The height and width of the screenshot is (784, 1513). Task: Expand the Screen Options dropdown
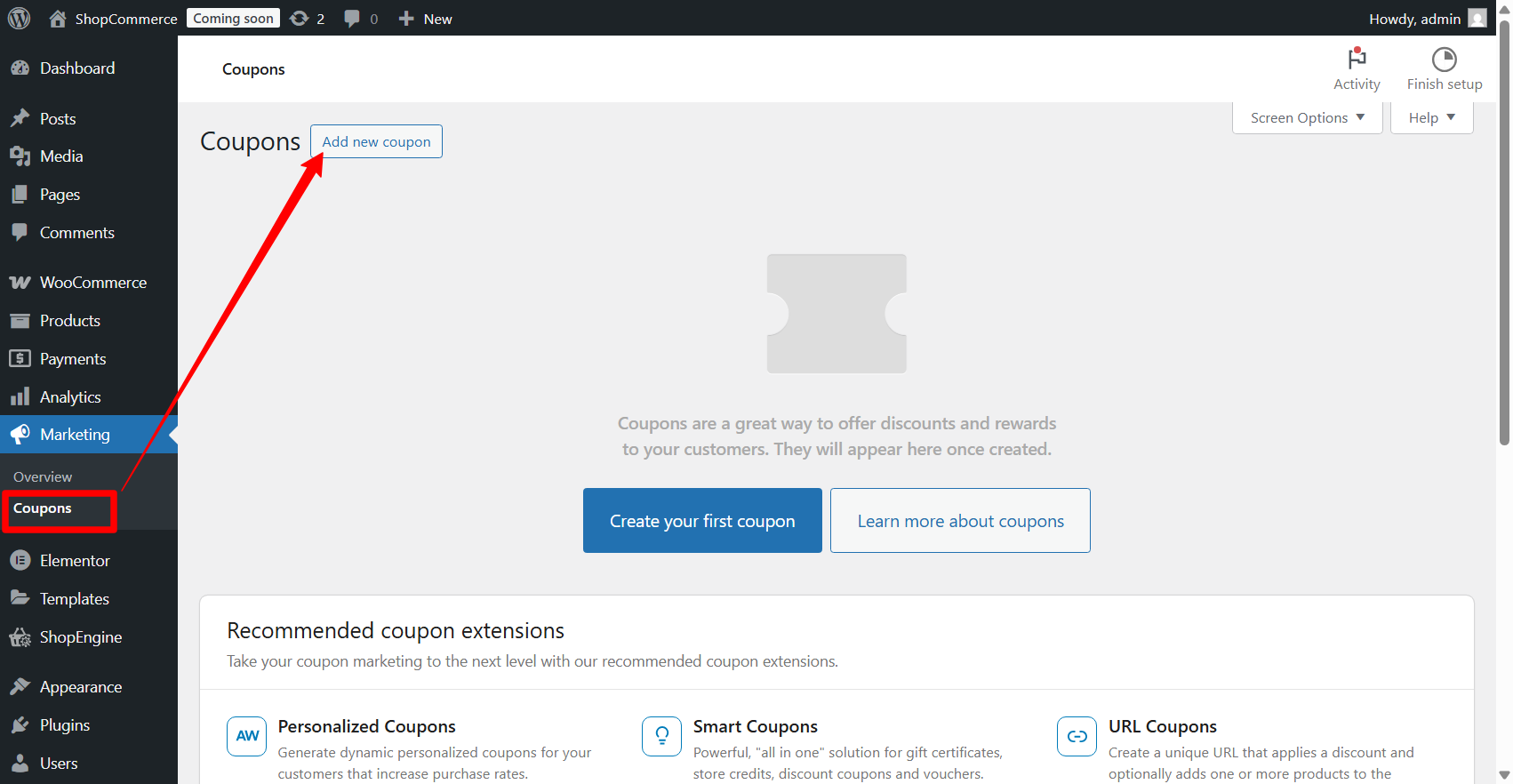[1307, 118]
